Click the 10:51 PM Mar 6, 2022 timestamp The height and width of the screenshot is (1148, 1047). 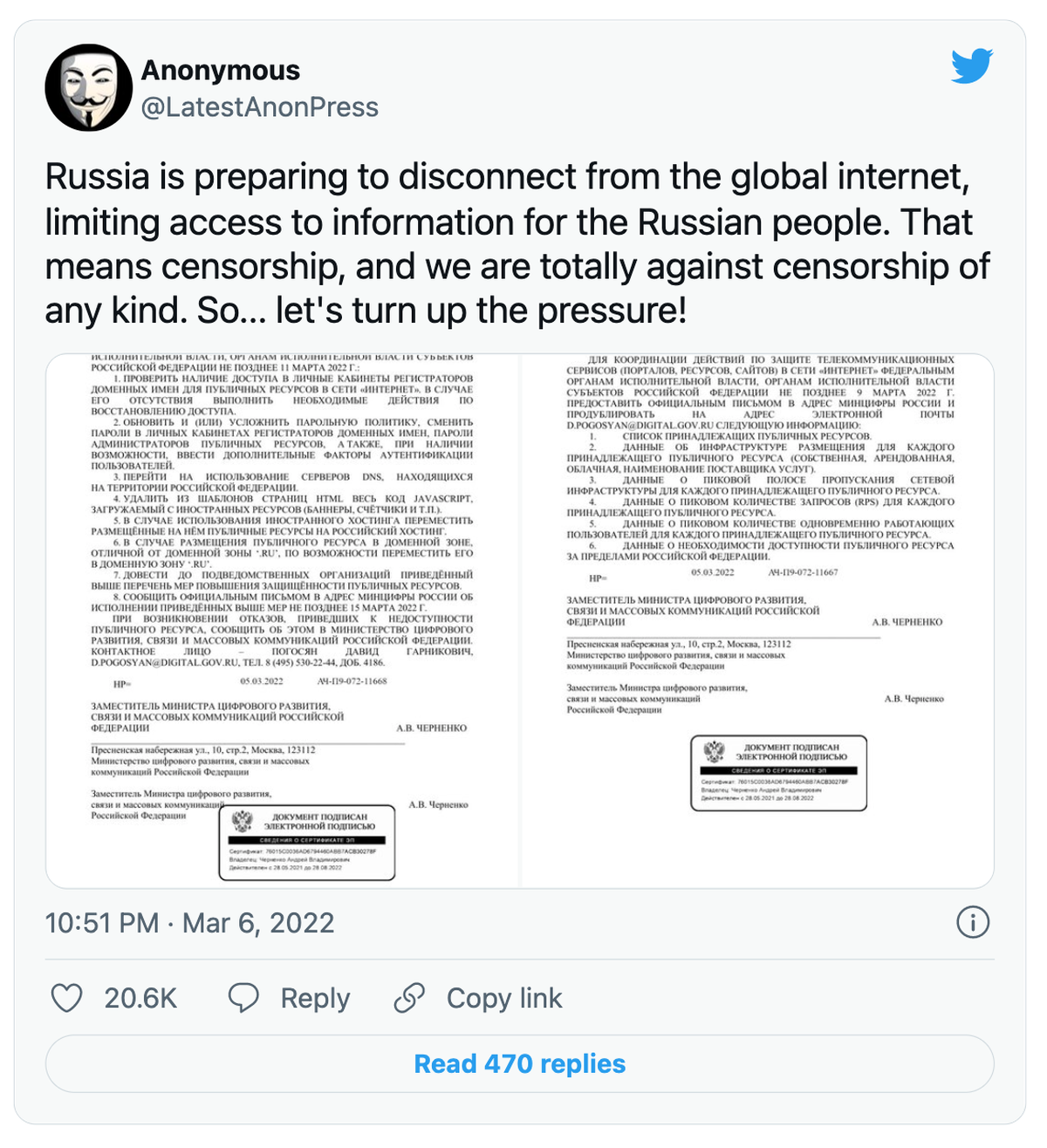(190, 923)
